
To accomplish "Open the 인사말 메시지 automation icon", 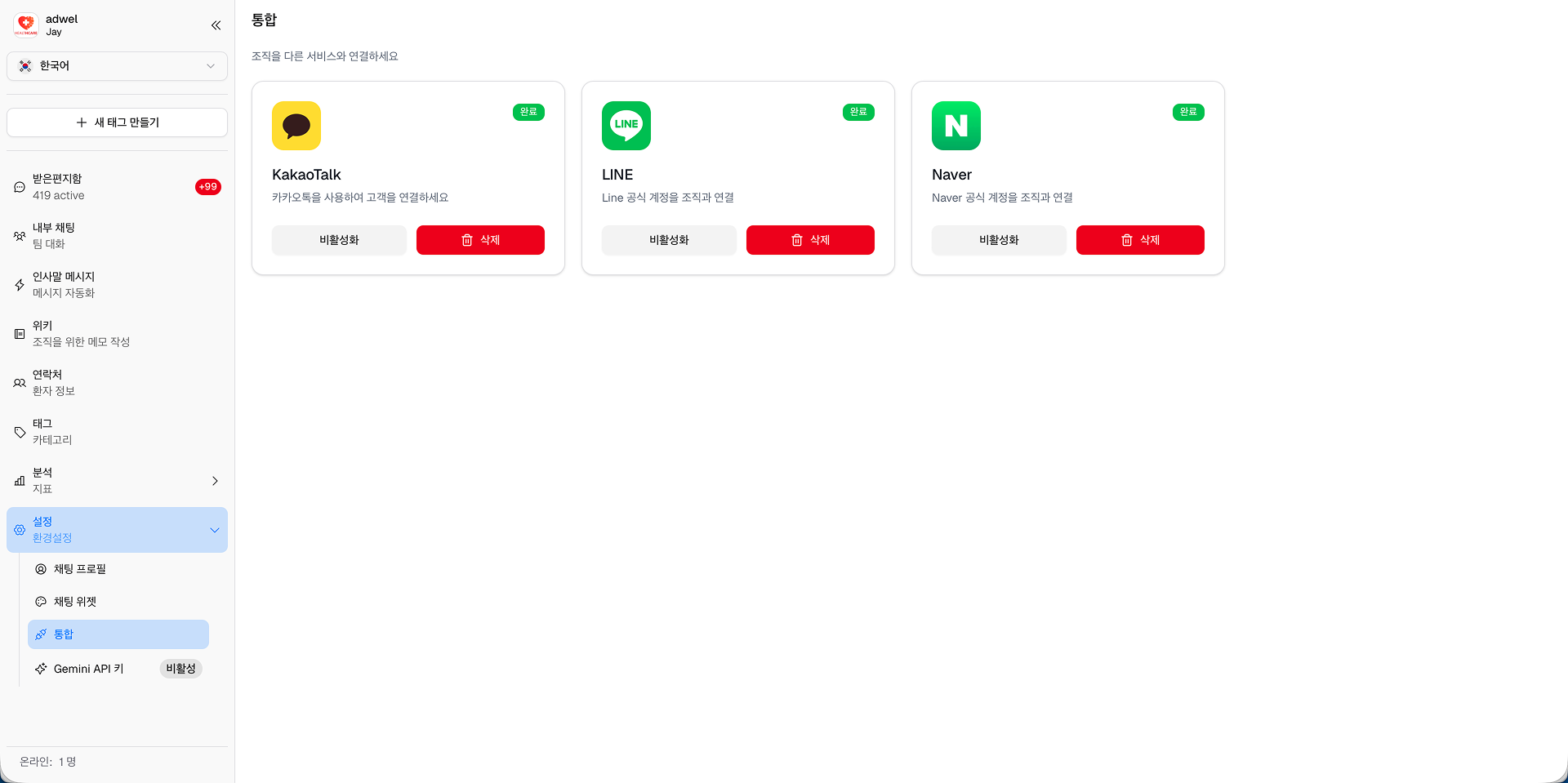I will coord(19,285).
